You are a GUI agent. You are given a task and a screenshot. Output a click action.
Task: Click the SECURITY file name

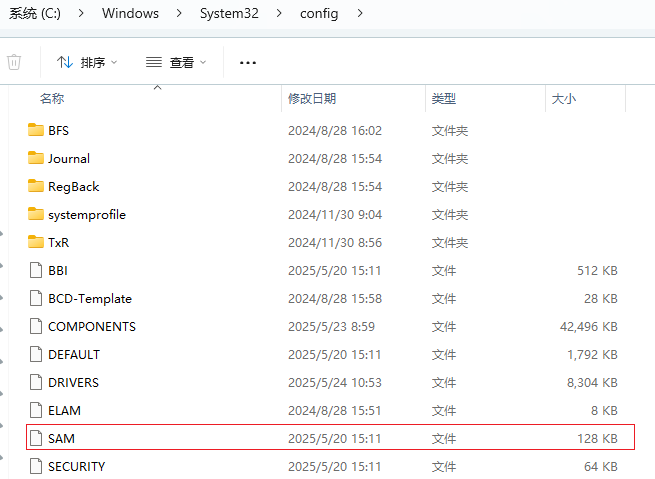(x=77, y=466)
